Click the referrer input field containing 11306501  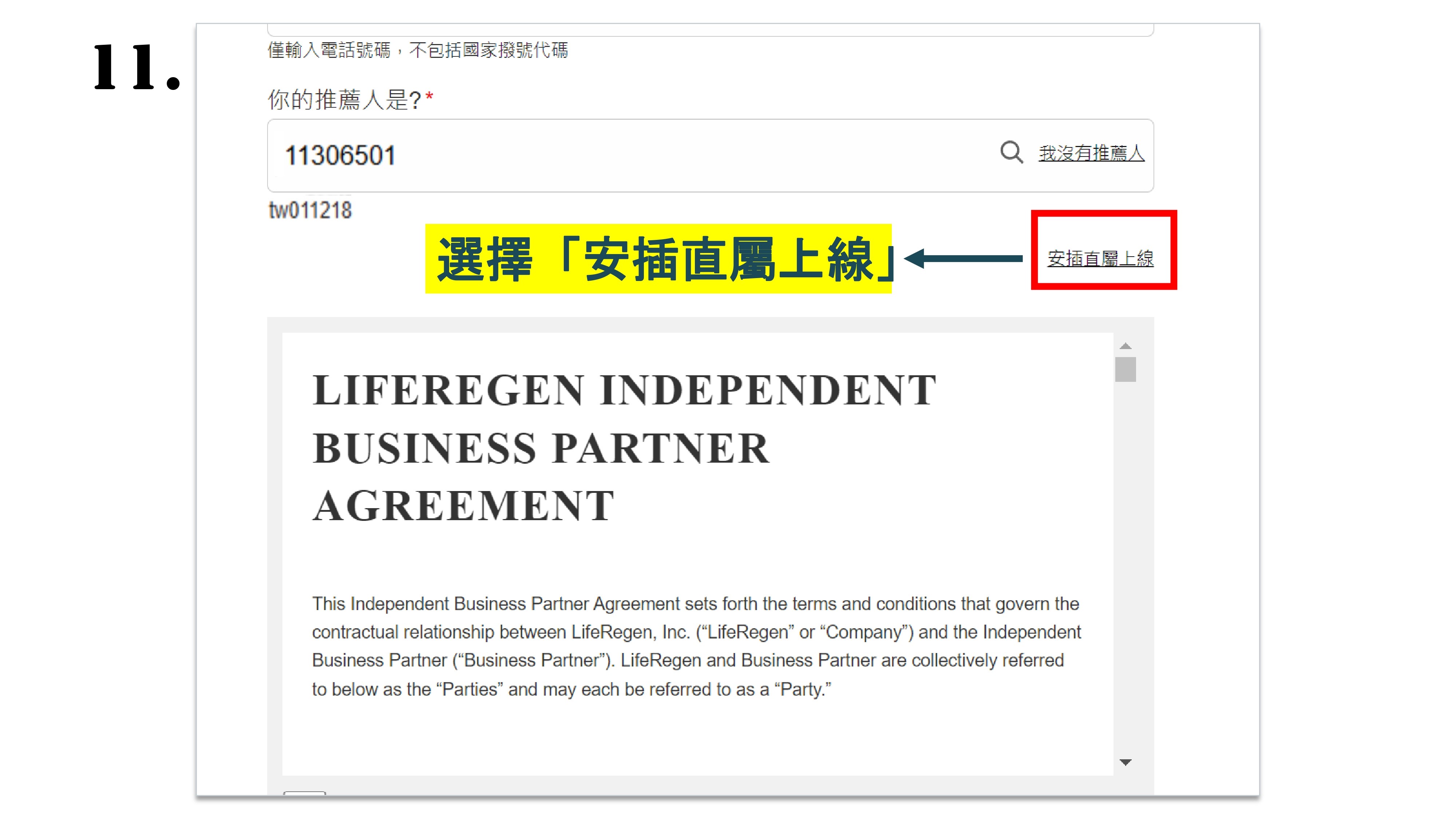(711, 155)
